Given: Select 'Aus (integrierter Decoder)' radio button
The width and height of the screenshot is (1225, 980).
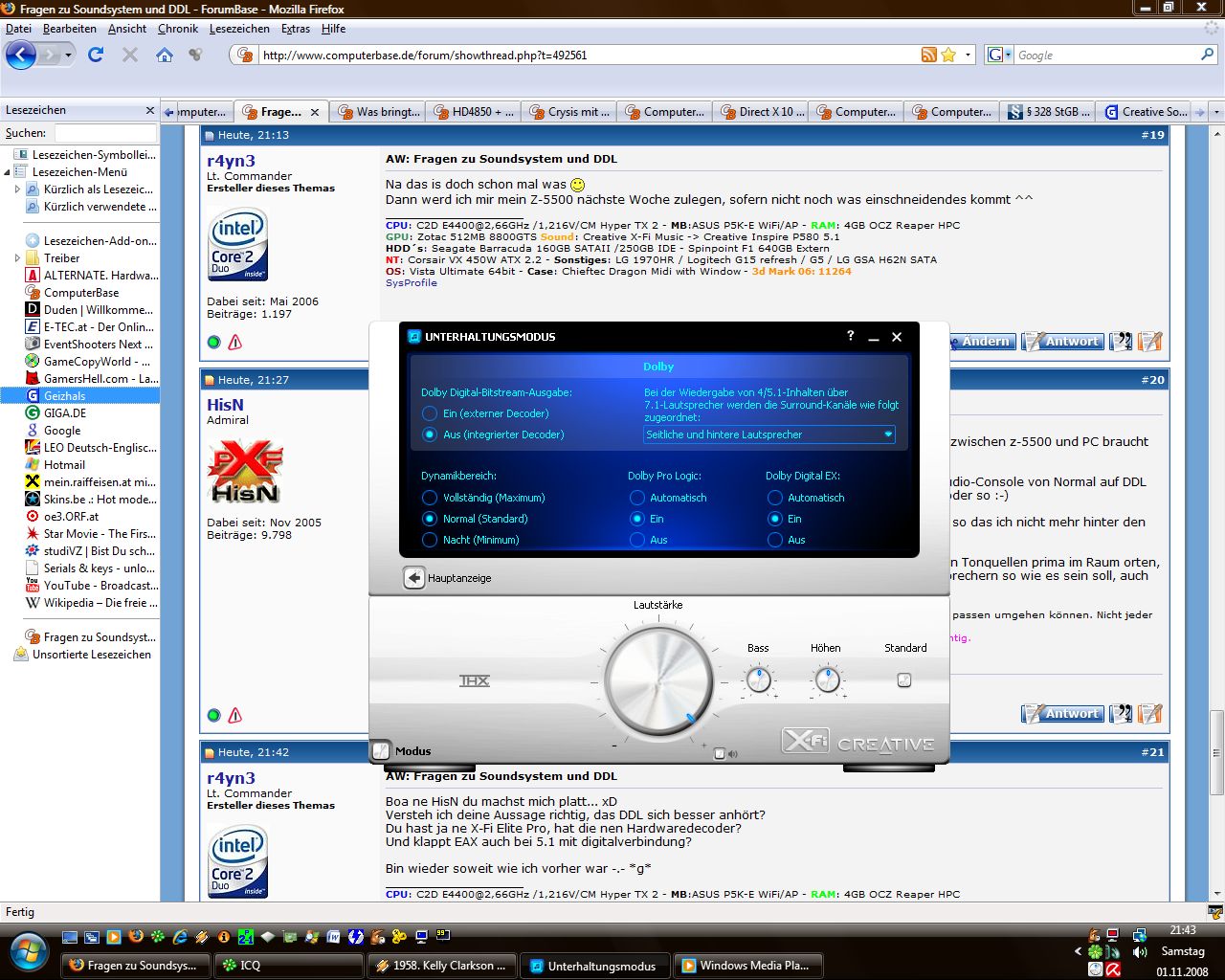Looking at the screenshot, I should point(430,434).
